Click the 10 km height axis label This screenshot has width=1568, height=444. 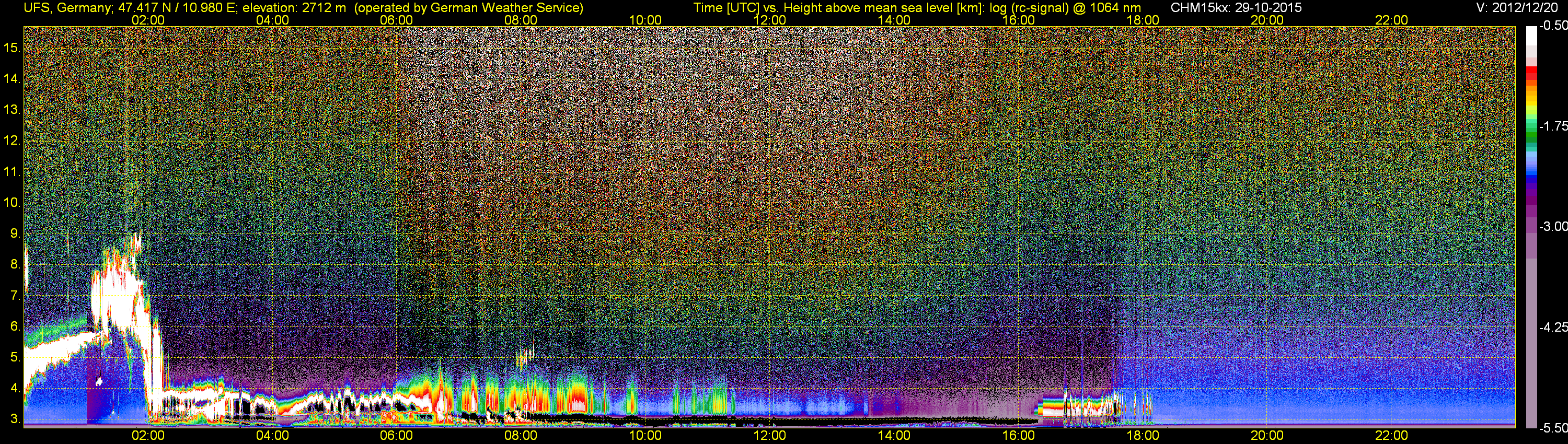pos(12,203)
